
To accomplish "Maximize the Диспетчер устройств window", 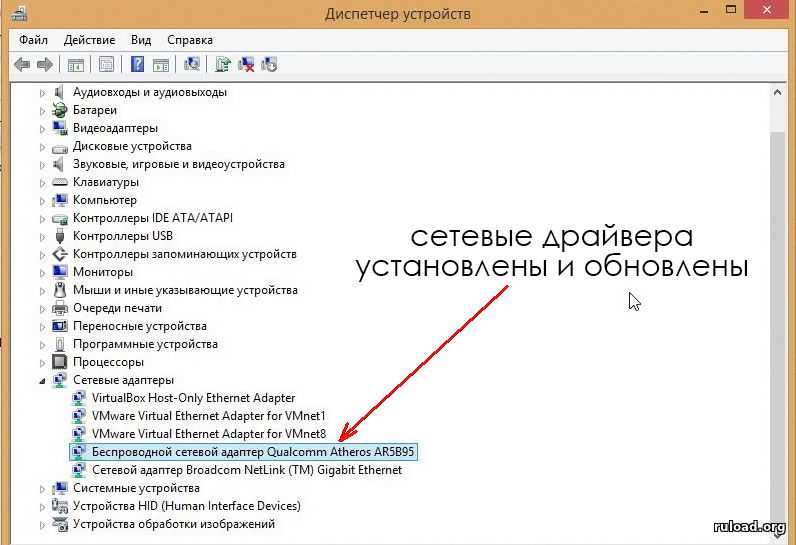I will [x=731, y=10].
